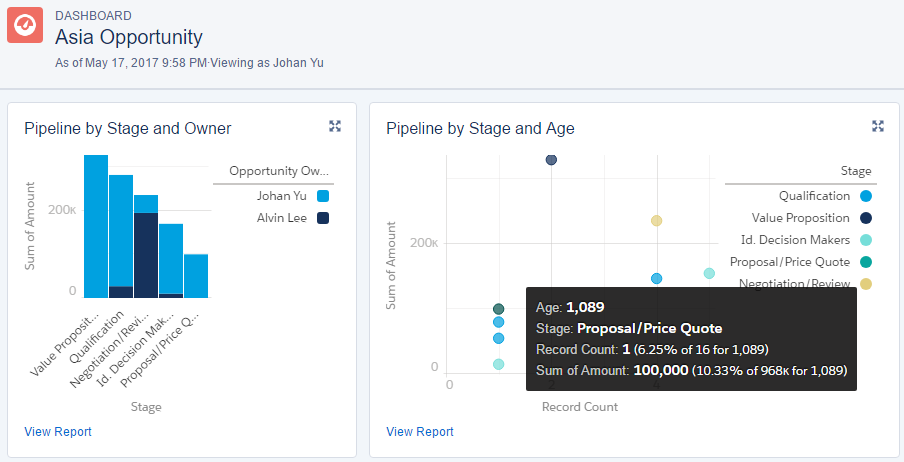904x462 pixels.
Task: Click the dark teal Proposal/Price Quote scatter point
Action: point(499,309)
